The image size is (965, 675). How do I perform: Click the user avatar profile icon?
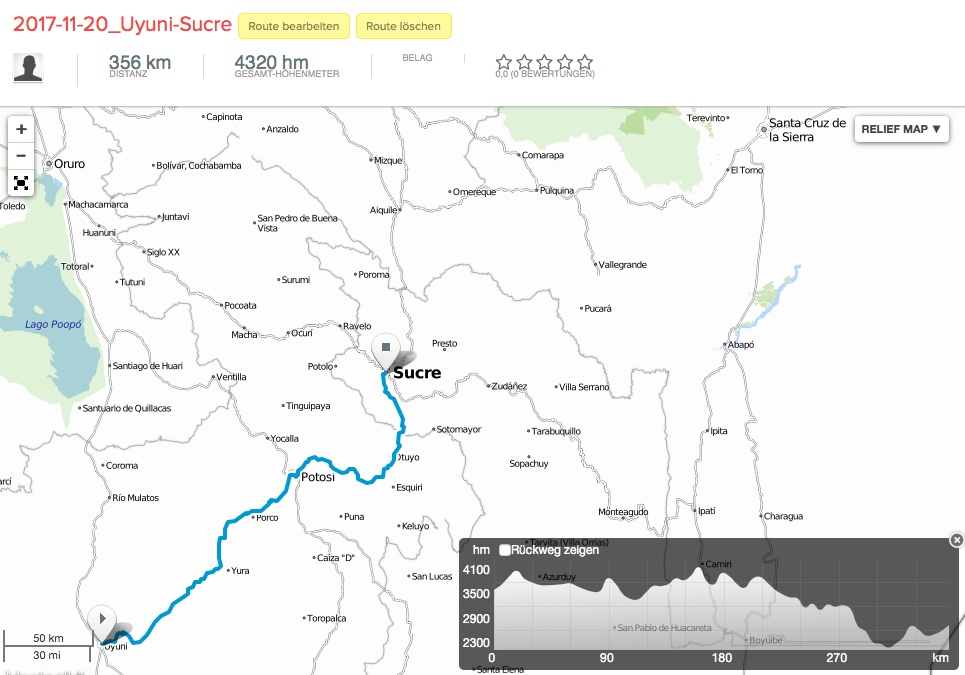28,68
